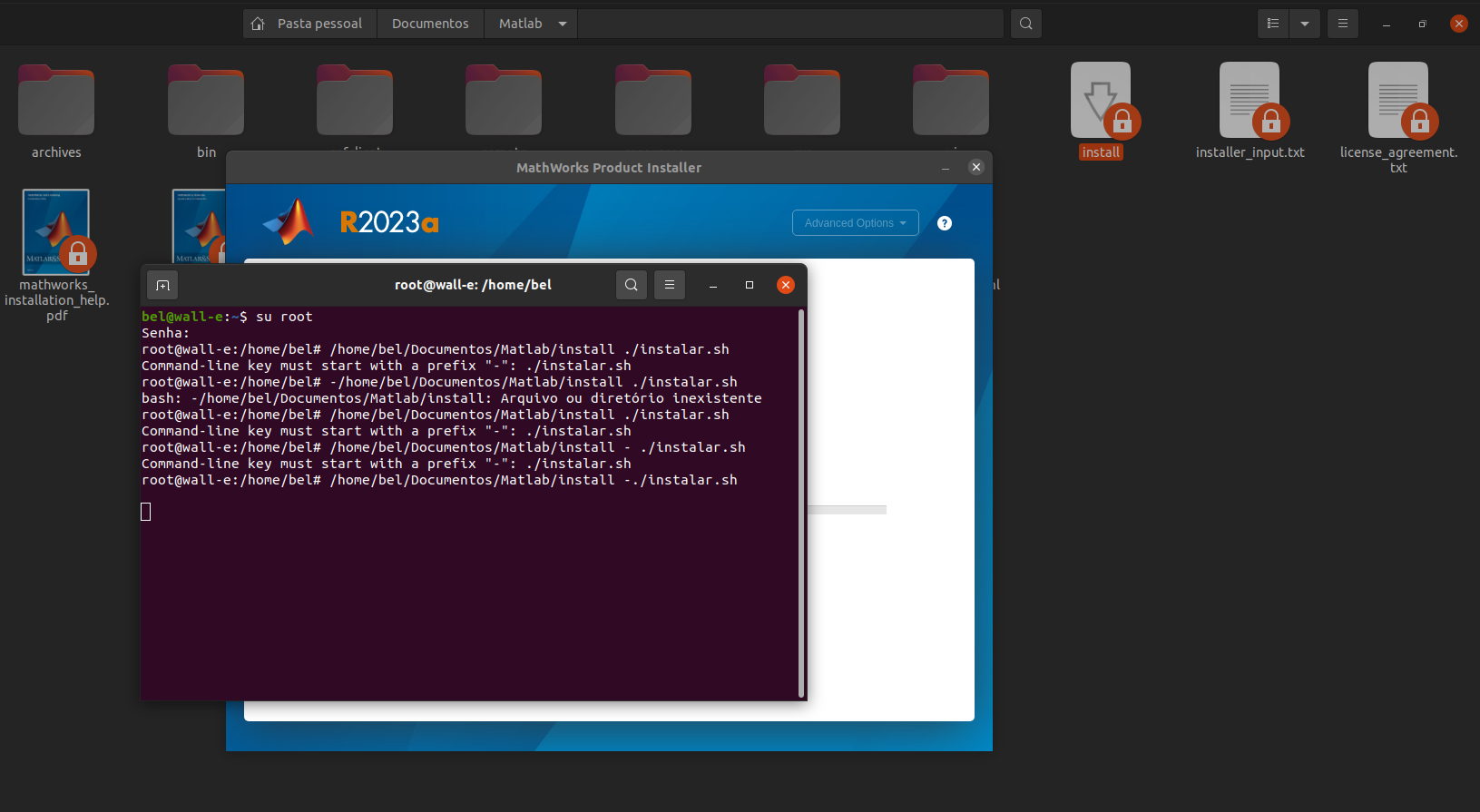
Task: Click the installer help question mark
Action: 945,223
